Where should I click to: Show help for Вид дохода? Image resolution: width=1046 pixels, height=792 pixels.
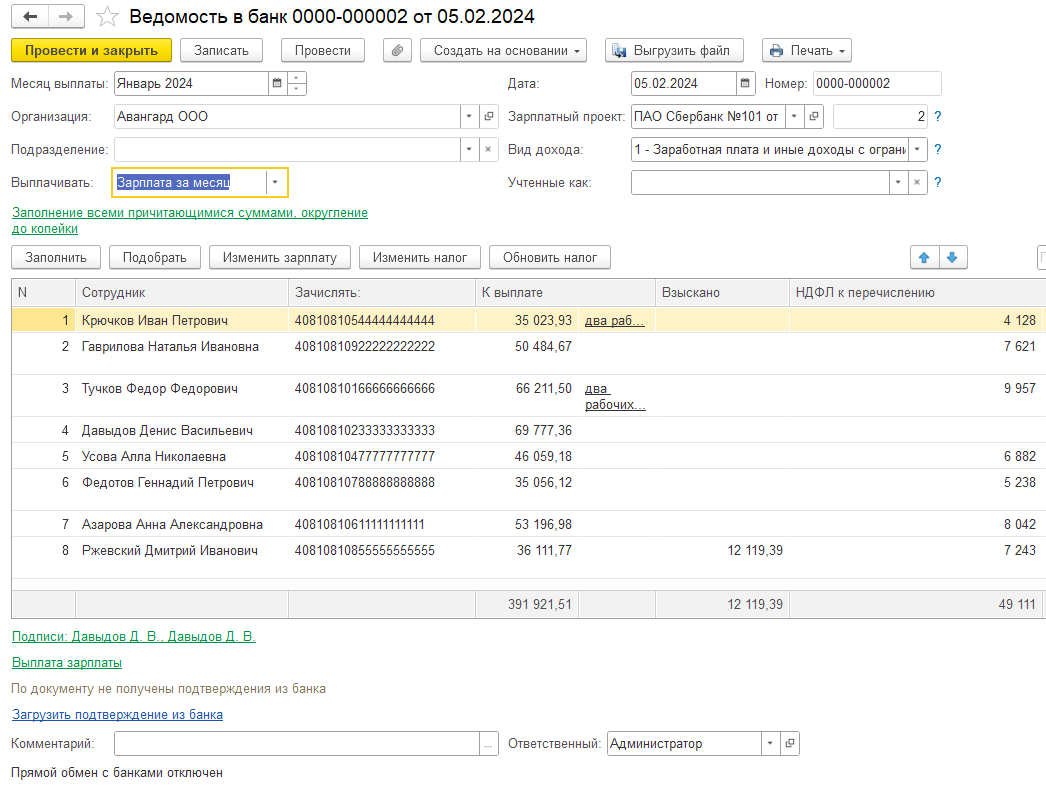(x=938, y=149)
